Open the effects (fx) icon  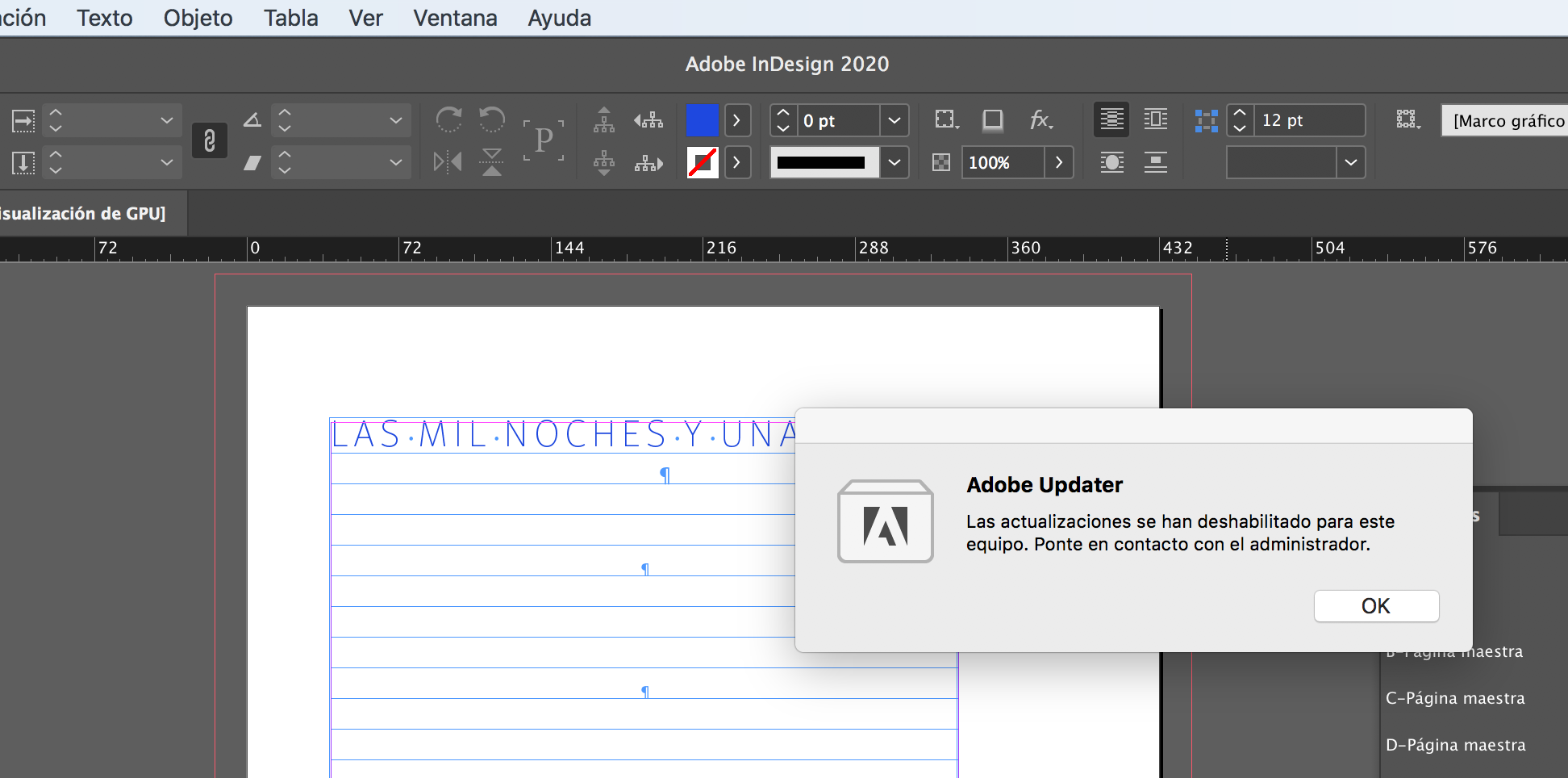1040,120
